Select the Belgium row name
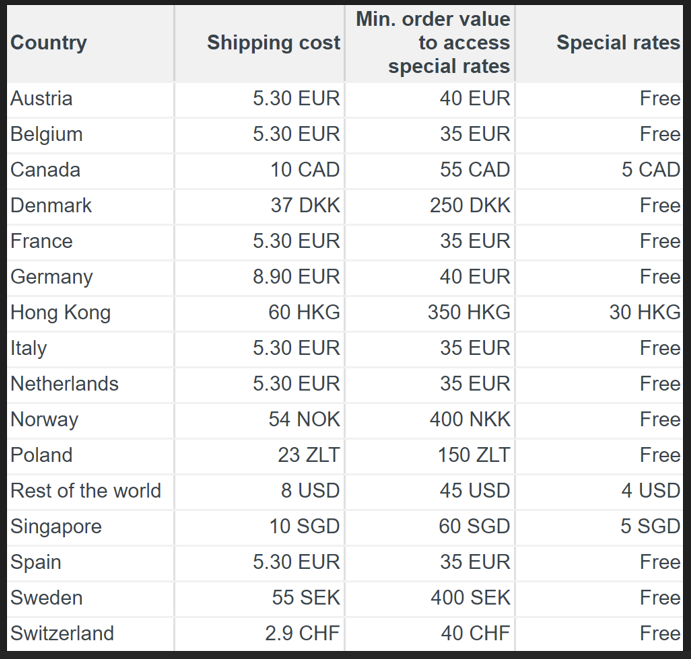The height and width of the screenshot is (659, 691). (x=47, y=134)
